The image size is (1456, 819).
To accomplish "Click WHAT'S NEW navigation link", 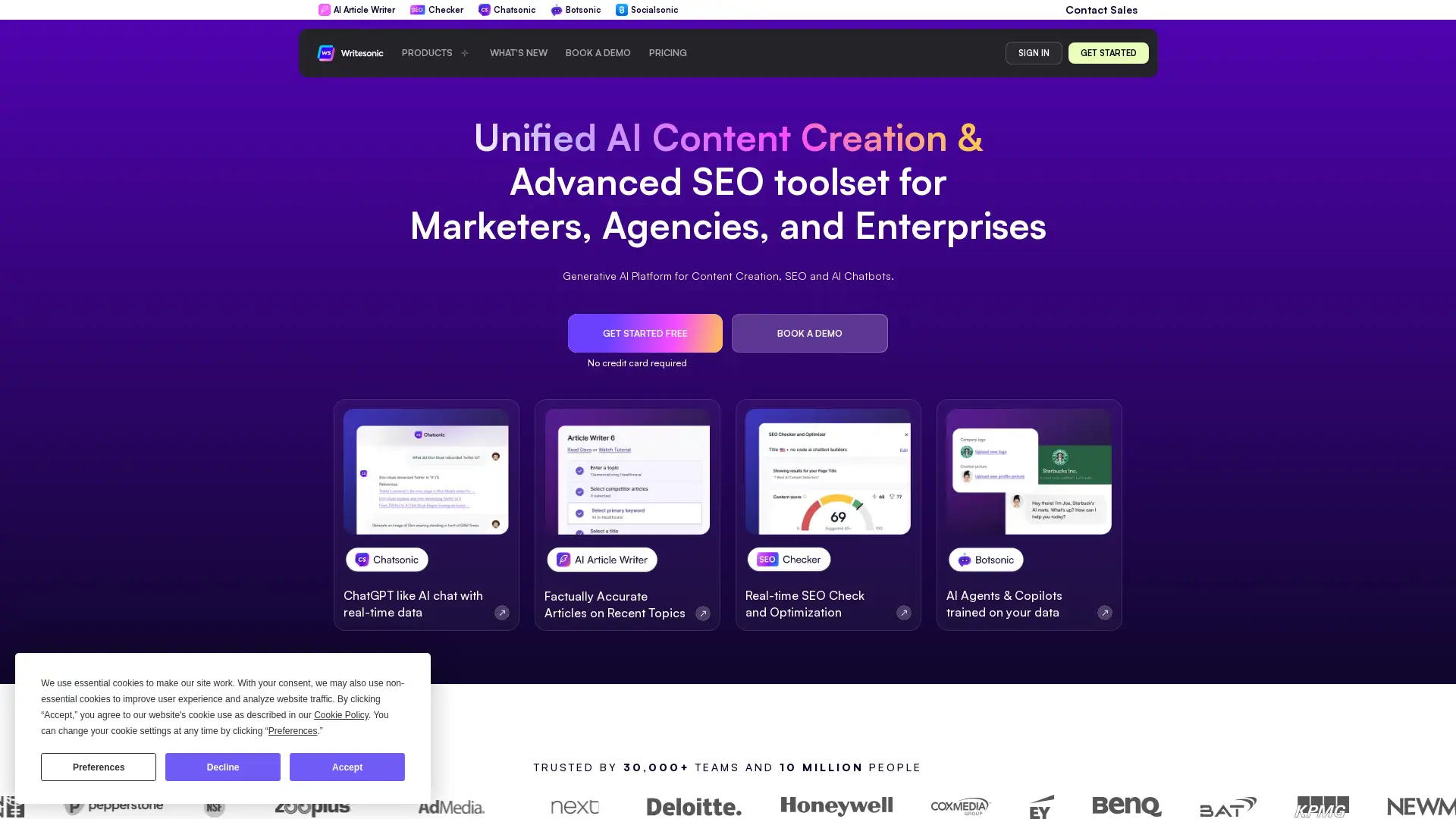I will point(519,53).
